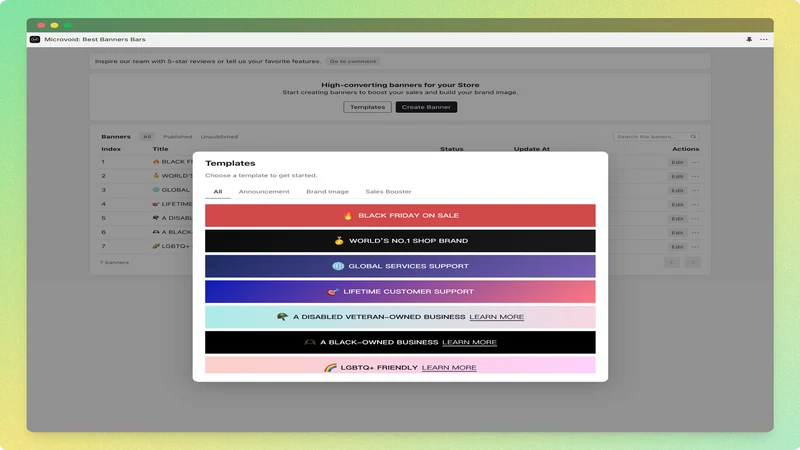This screenshot has width=800, height=450.
Task: Click the Index column header
Action: (111, 149)
